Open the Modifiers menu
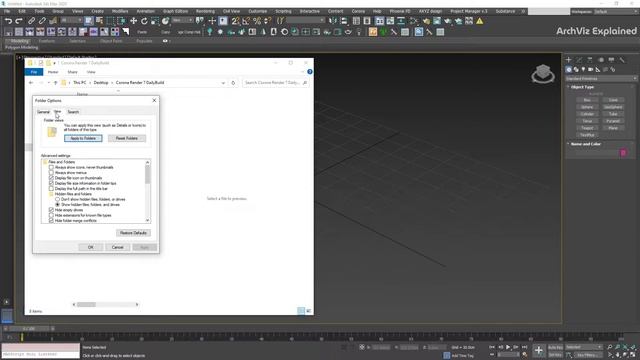640x360 pixels. tap(120, 11)
